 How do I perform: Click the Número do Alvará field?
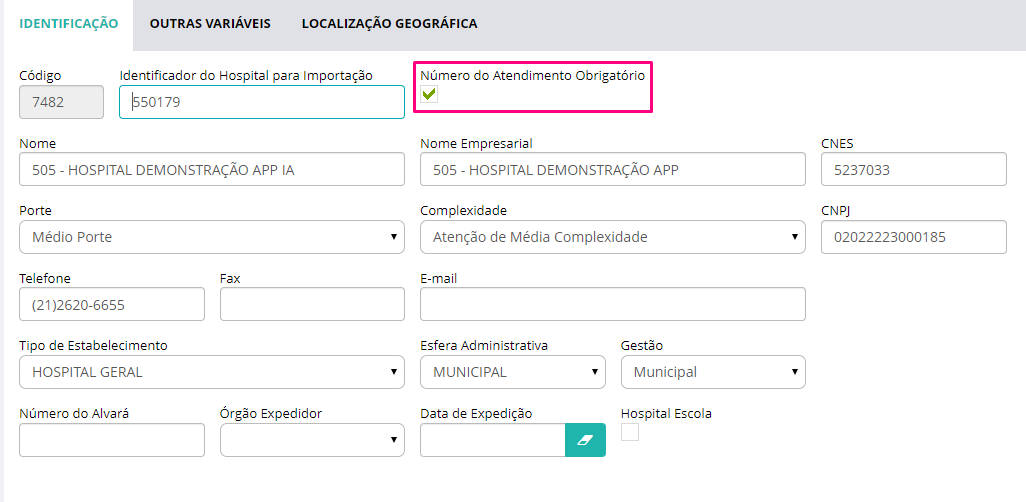112,440
